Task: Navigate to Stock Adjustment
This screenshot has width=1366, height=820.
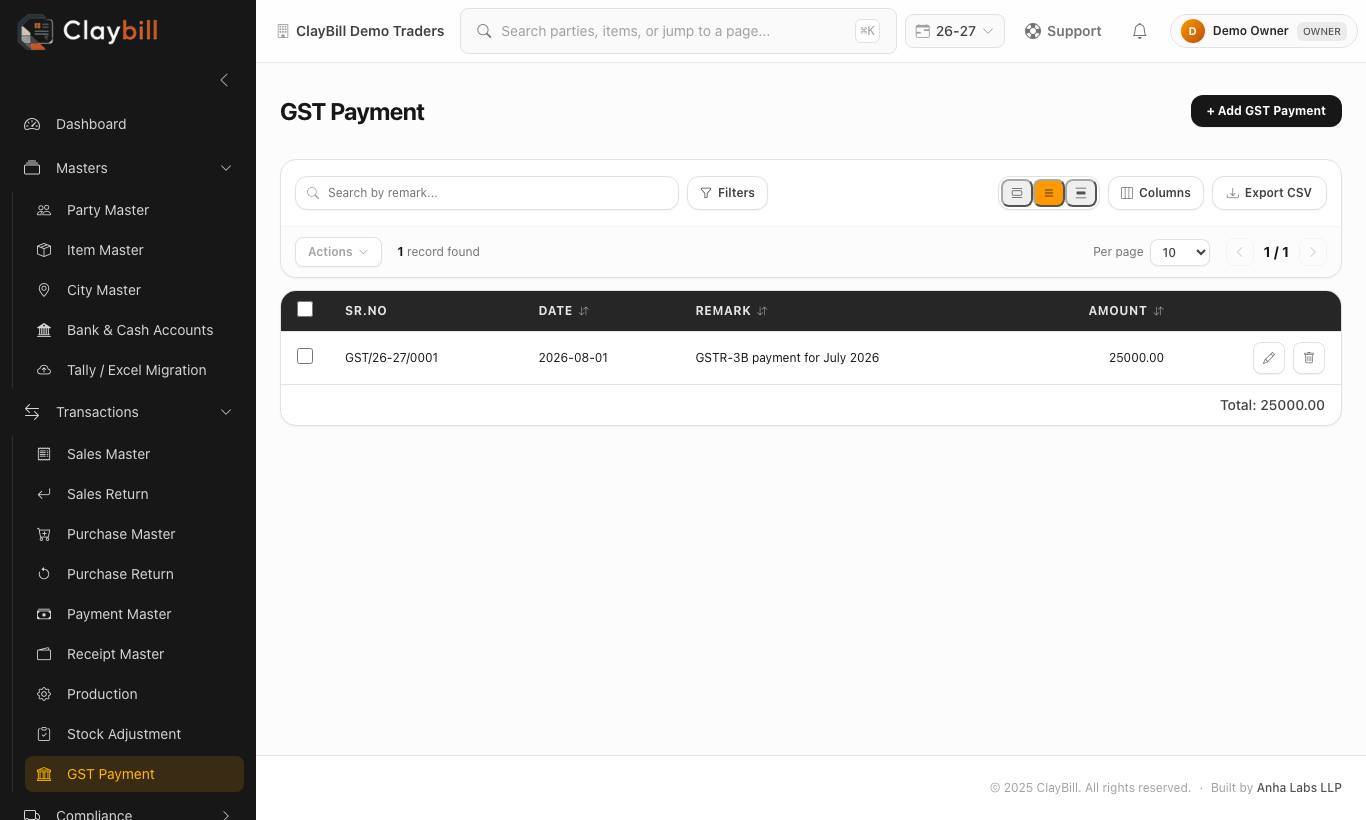Action: pyautogui.click(x=134, y=734)
